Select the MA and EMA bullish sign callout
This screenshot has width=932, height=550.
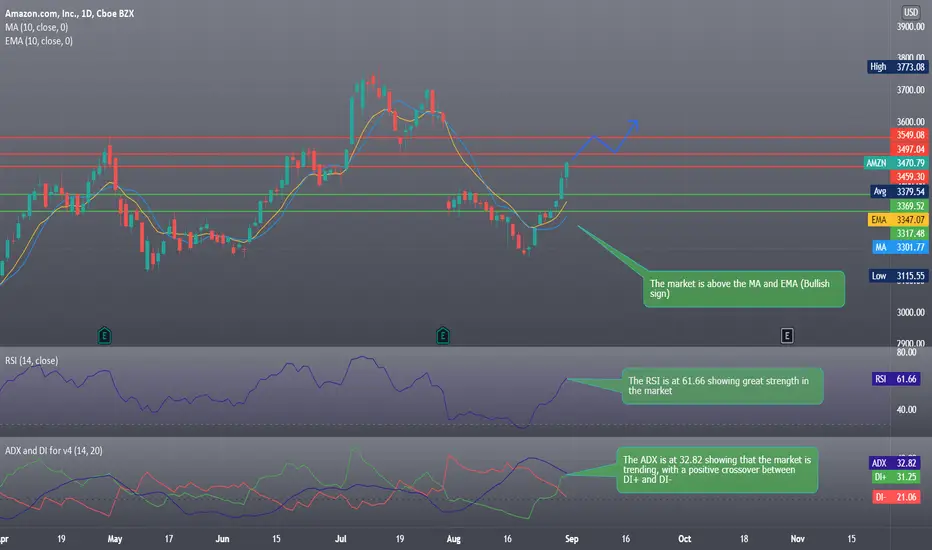(x=744, y=289)
